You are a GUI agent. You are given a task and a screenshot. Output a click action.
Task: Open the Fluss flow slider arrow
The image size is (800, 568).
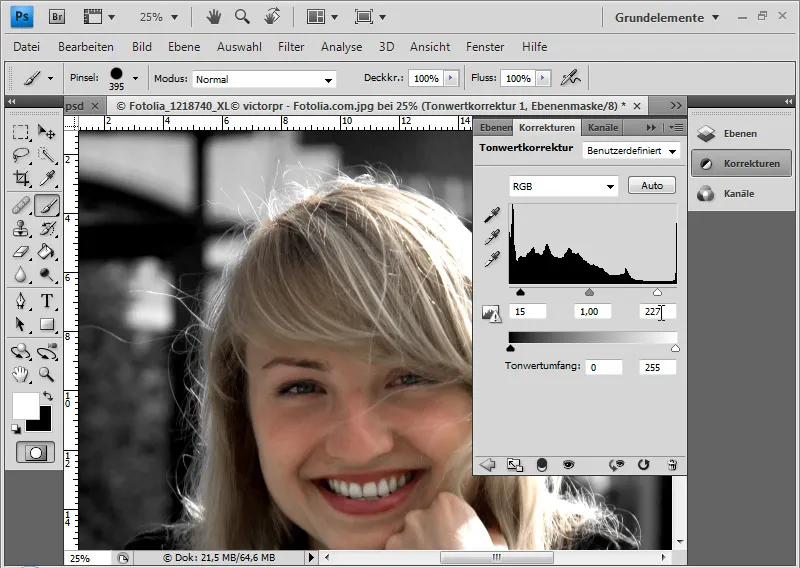(x=543, y=78)
